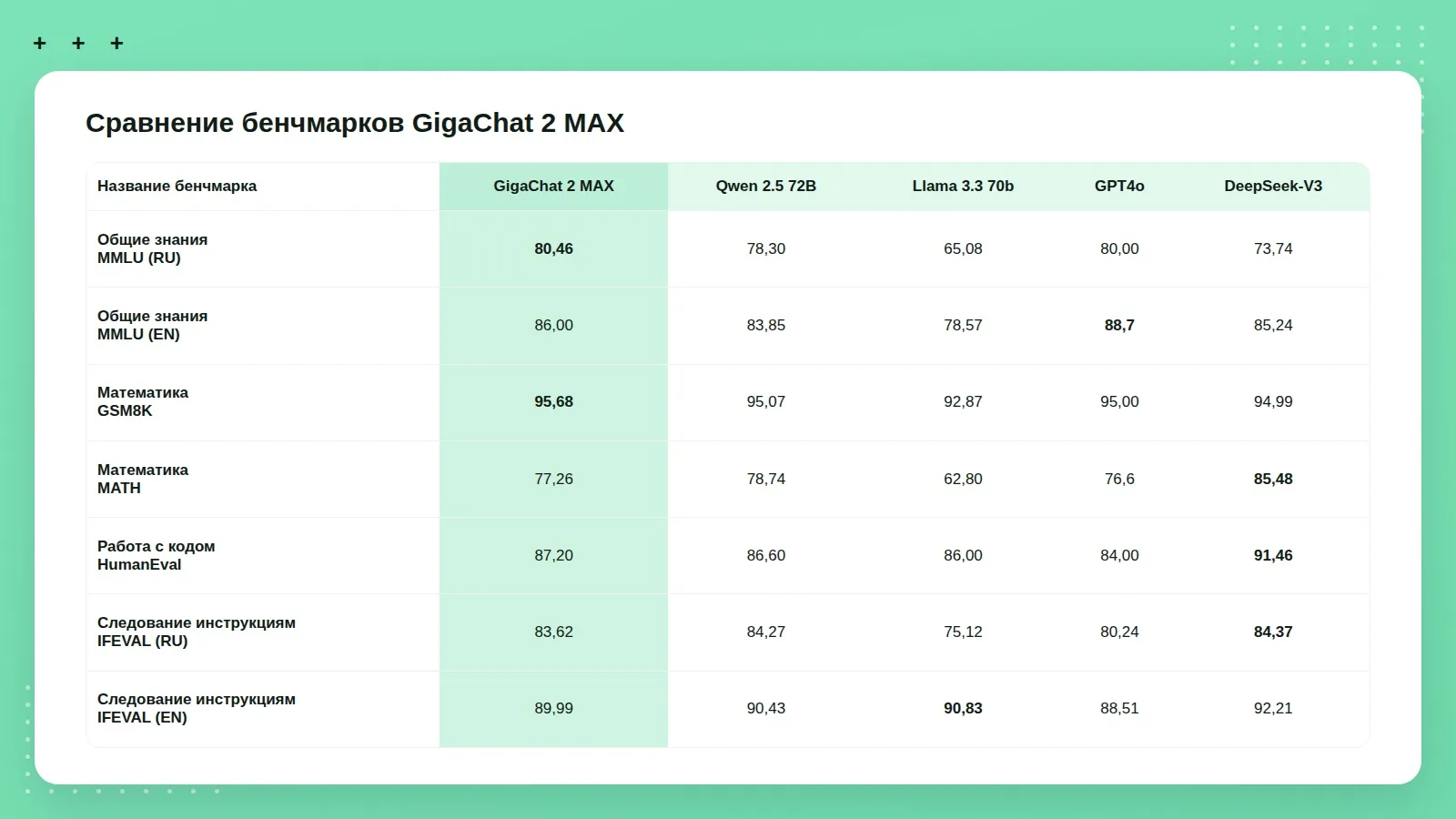
Task: Click Llama's MMLU (EN) value "78,57"
Action: pos(963,325)
